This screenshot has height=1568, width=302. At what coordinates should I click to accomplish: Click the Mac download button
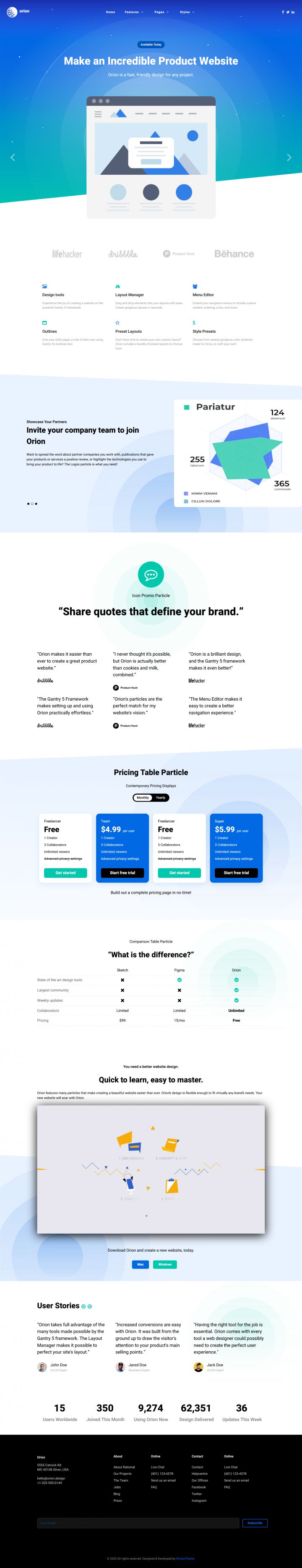click(x=141, y=1264)
